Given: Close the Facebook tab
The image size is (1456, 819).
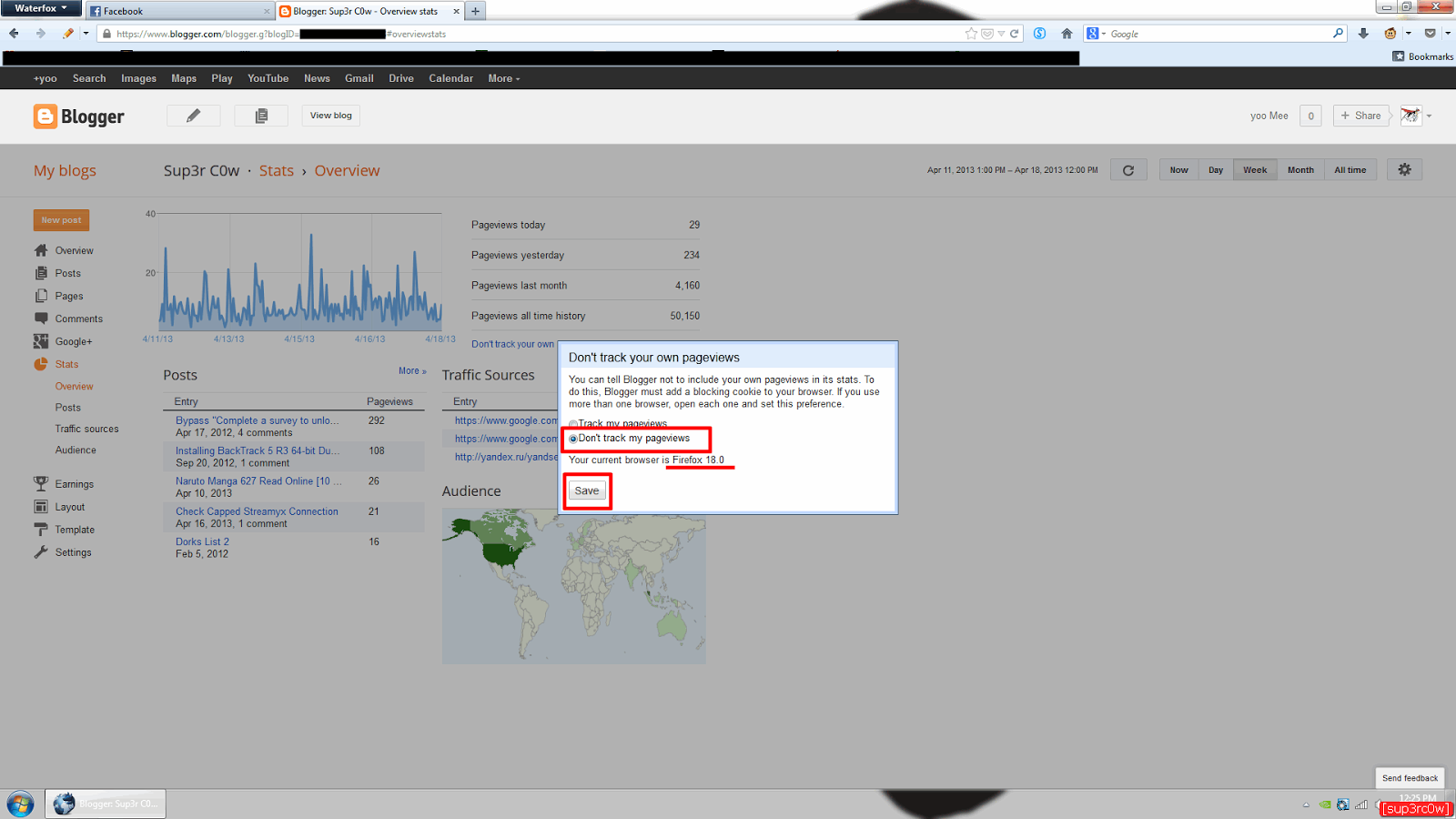Looking at the screenshot, I should (x=267, y=11).
